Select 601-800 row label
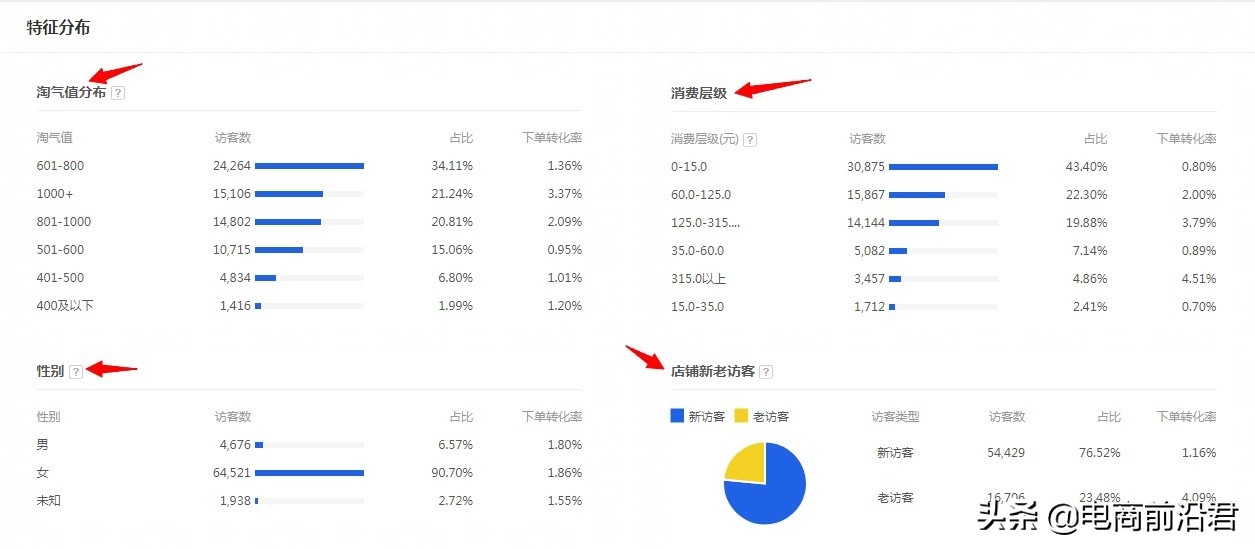 pos(60,166)
